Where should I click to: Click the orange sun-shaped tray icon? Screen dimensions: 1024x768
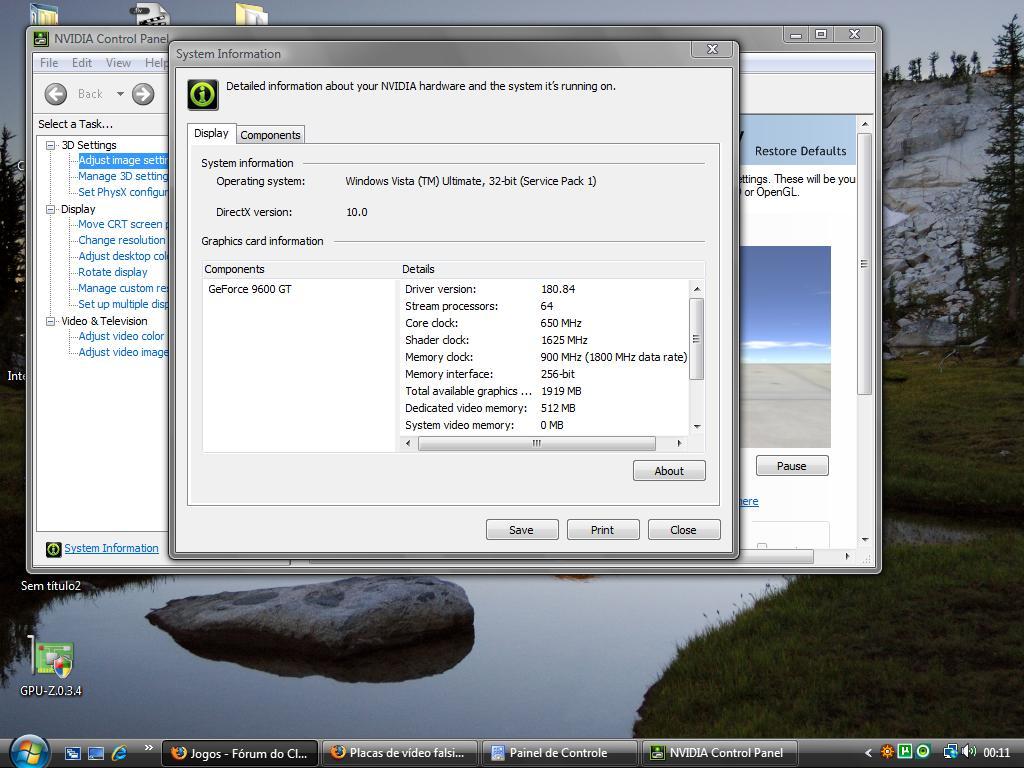(x=887, y=752)
